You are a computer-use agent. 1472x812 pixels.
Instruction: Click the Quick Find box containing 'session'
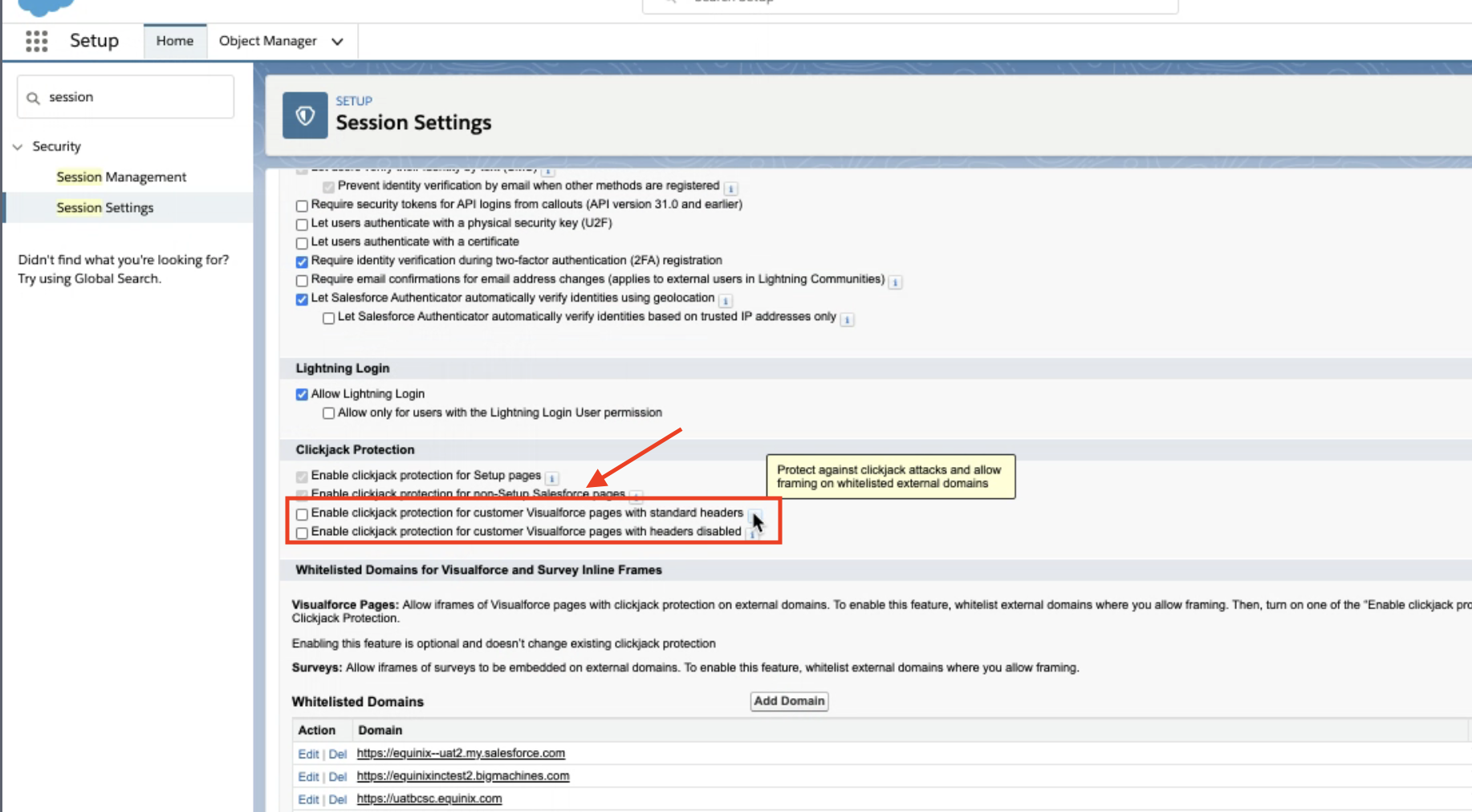click(125, 97)
